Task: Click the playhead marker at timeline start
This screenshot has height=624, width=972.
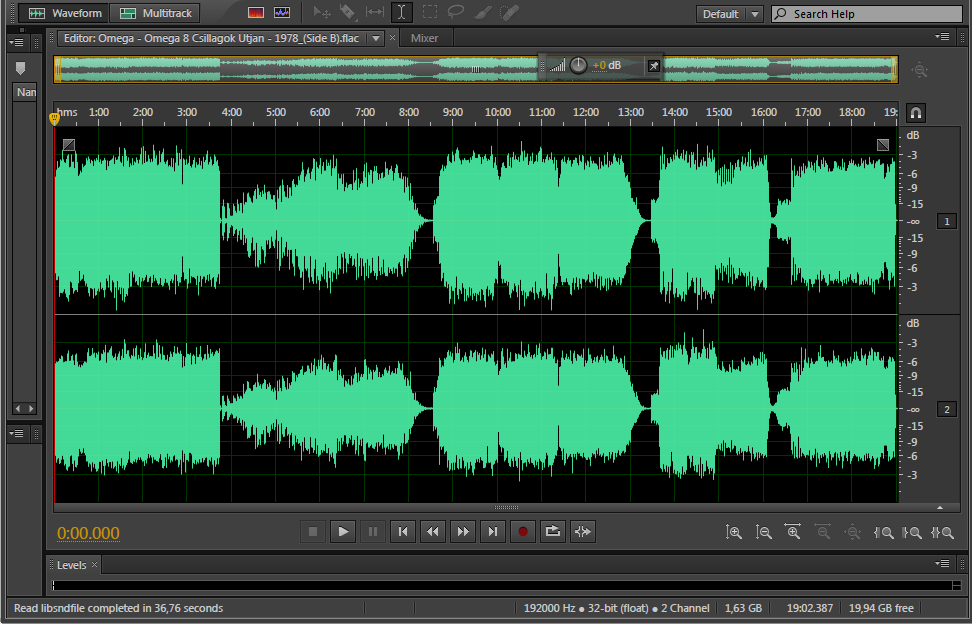Action: 55,118
